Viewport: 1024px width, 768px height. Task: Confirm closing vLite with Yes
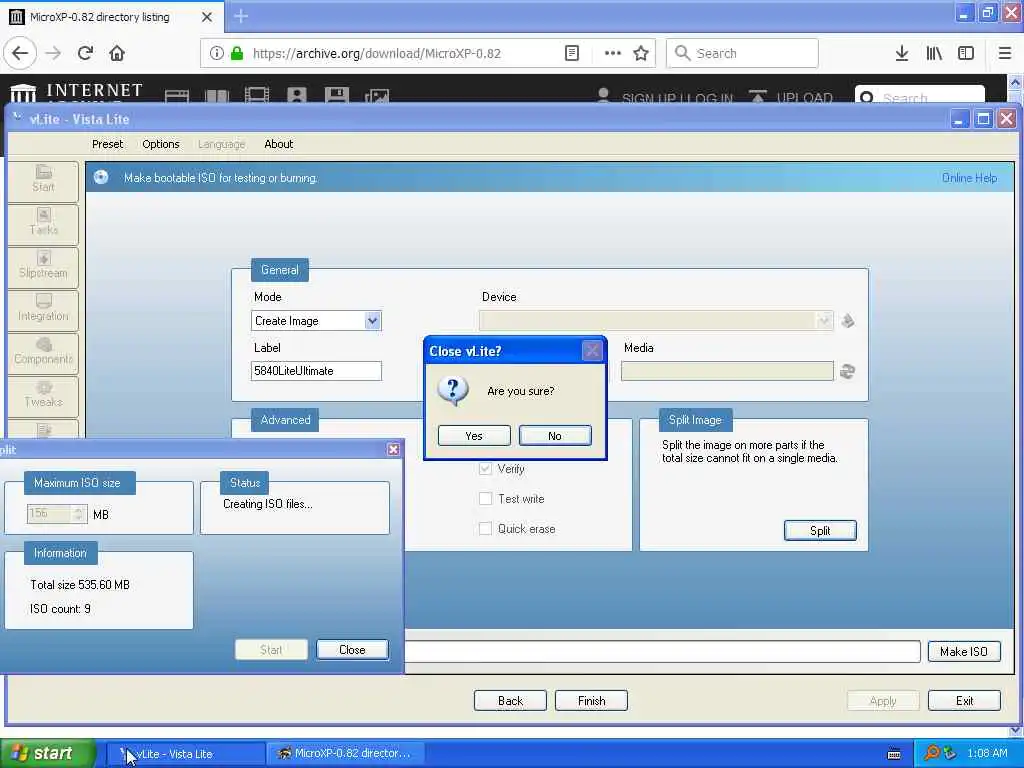(x=474, y=436)
